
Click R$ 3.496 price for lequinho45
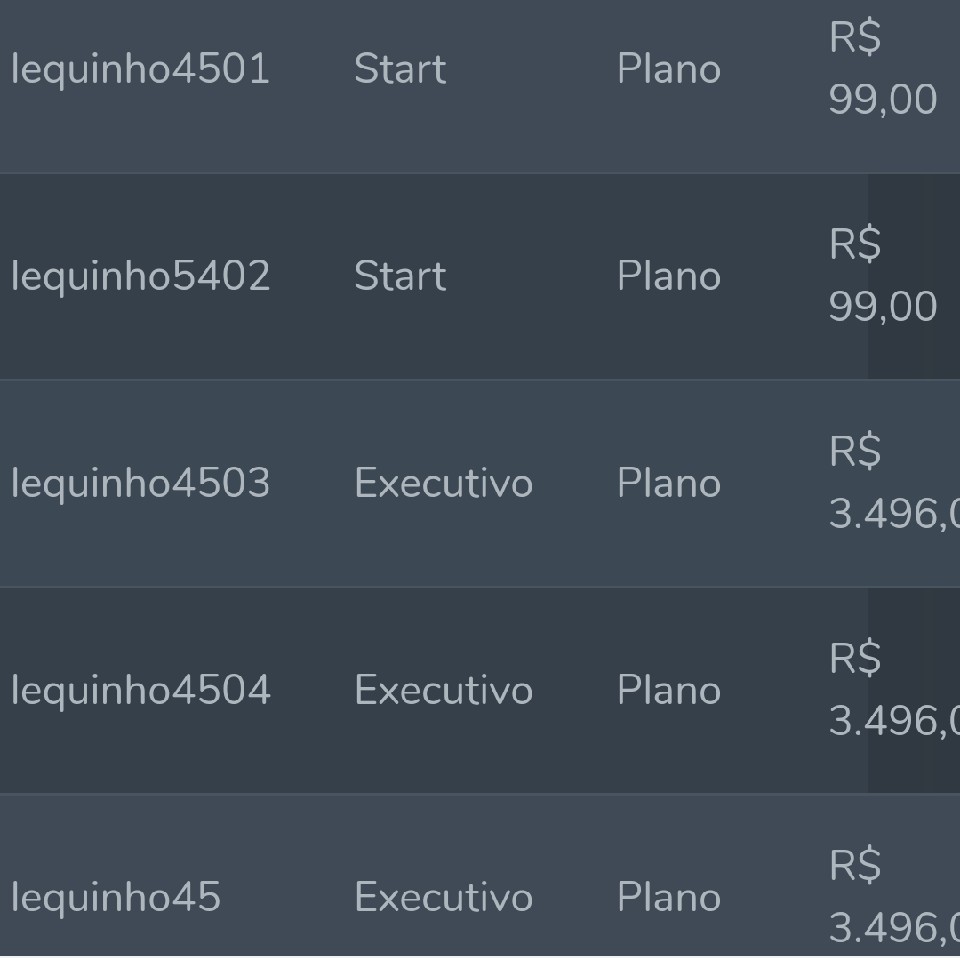[x=894, y=897]
